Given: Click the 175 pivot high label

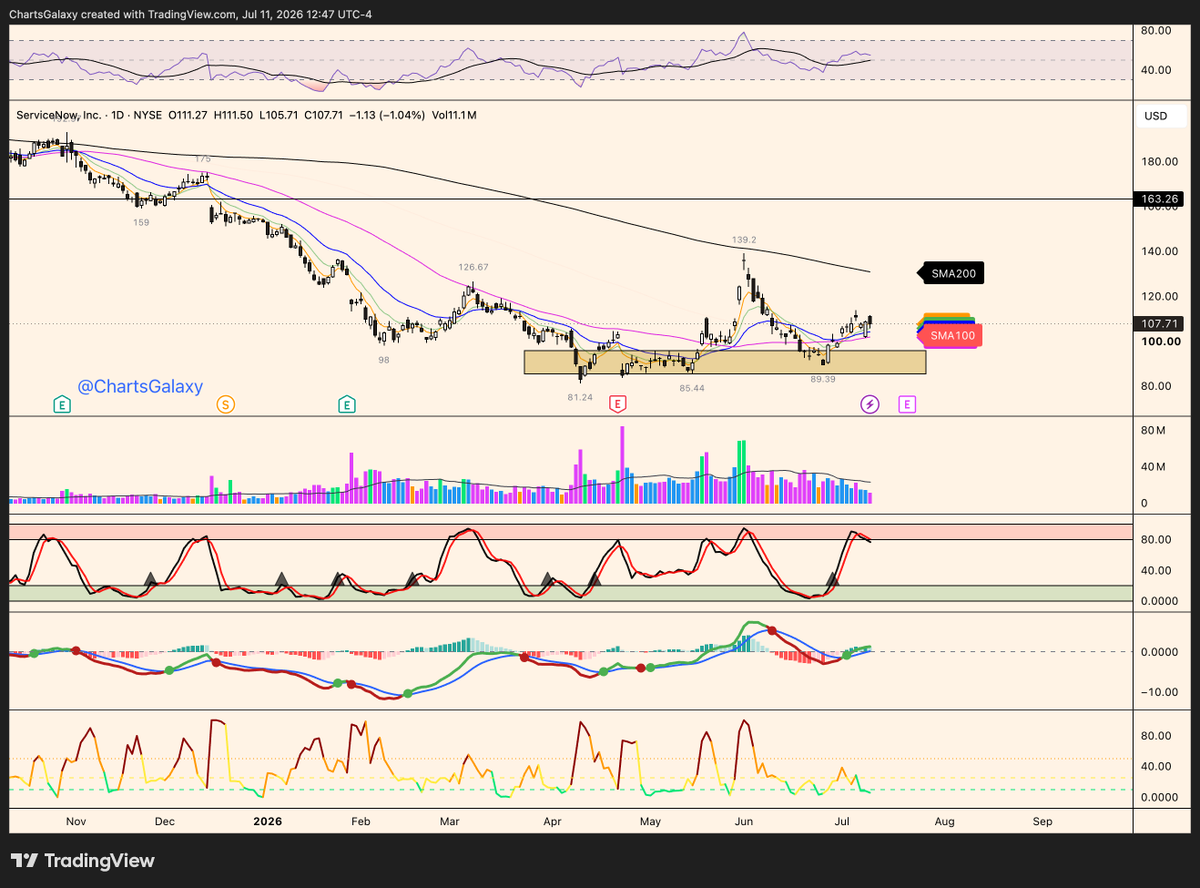Looking at the screenshot, I should pos(203,159).
